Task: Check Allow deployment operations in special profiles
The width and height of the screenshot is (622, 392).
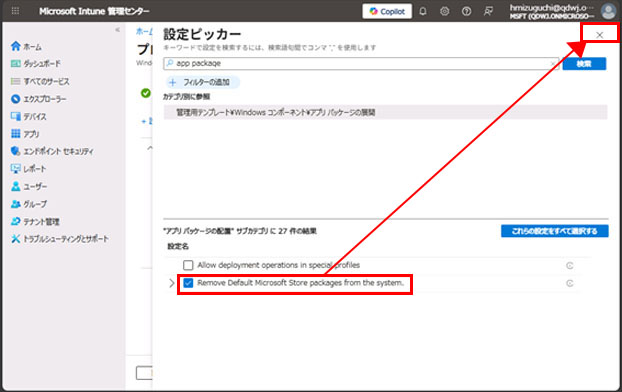Action: pyautogui.click(x=188, y=265)
